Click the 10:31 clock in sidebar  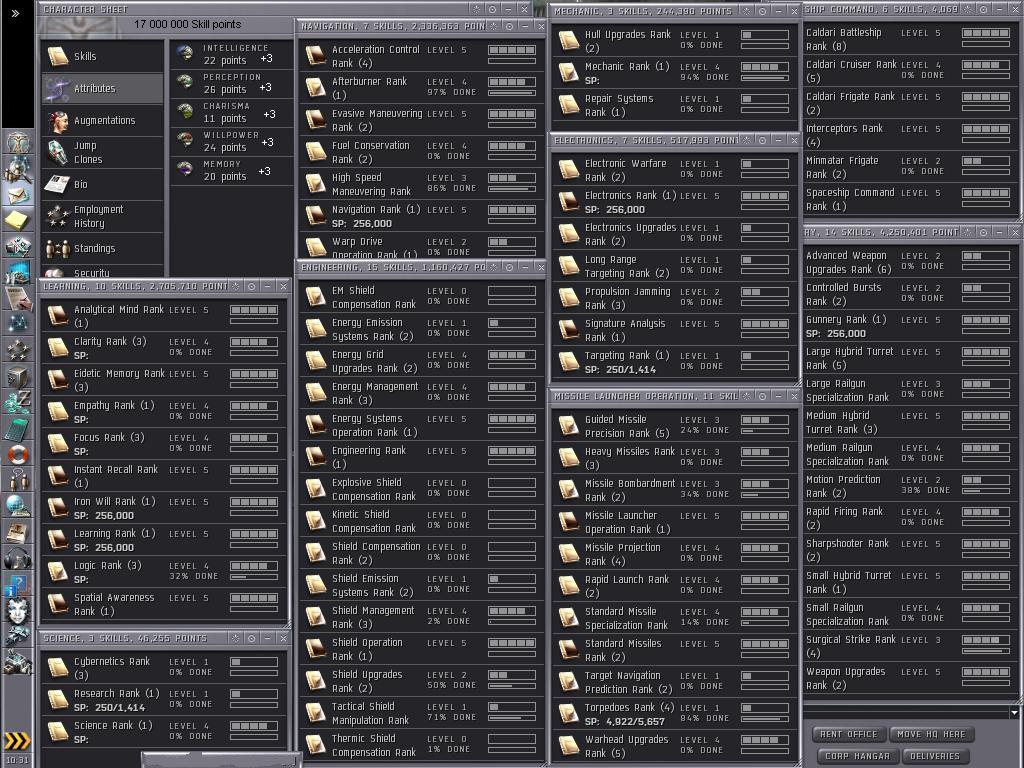[18, 760]
